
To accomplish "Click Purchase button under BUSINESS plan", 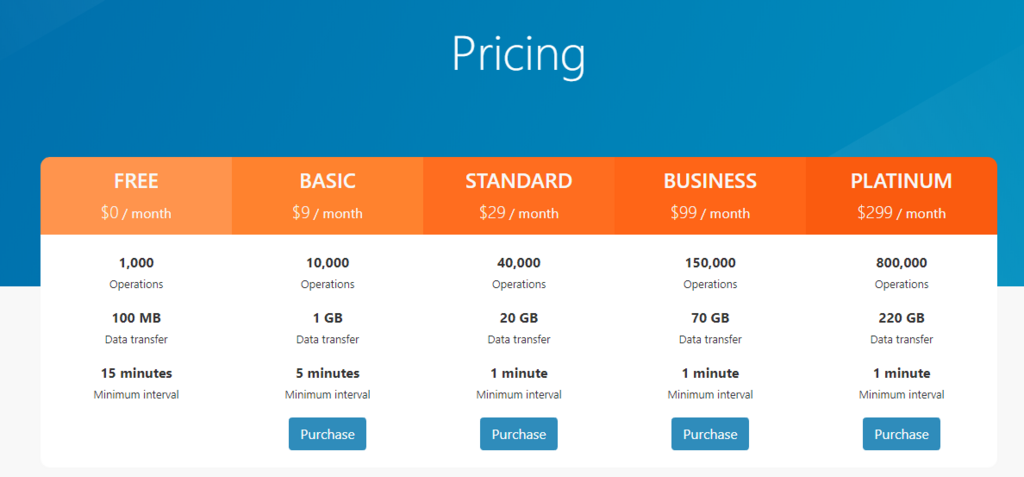I will point(710,434).
